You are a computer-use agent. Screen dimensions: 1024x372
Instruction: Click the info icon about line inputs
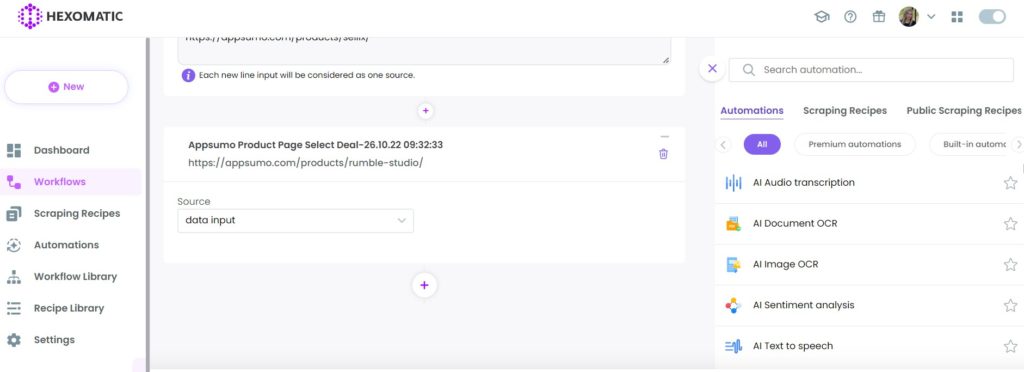[x=188, y=75]
